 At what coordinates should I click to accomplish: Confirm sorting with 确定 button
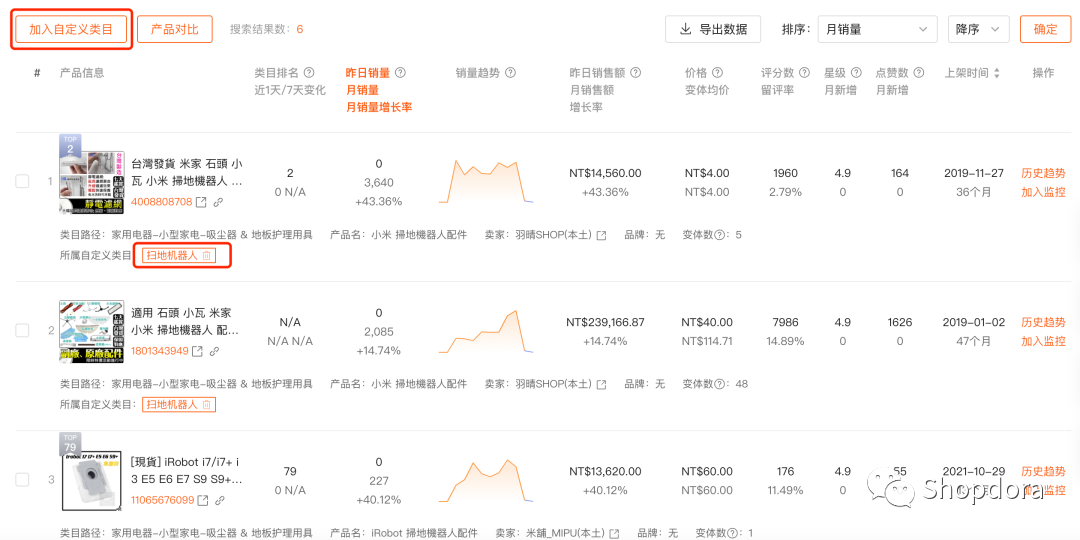(1045, 29)
